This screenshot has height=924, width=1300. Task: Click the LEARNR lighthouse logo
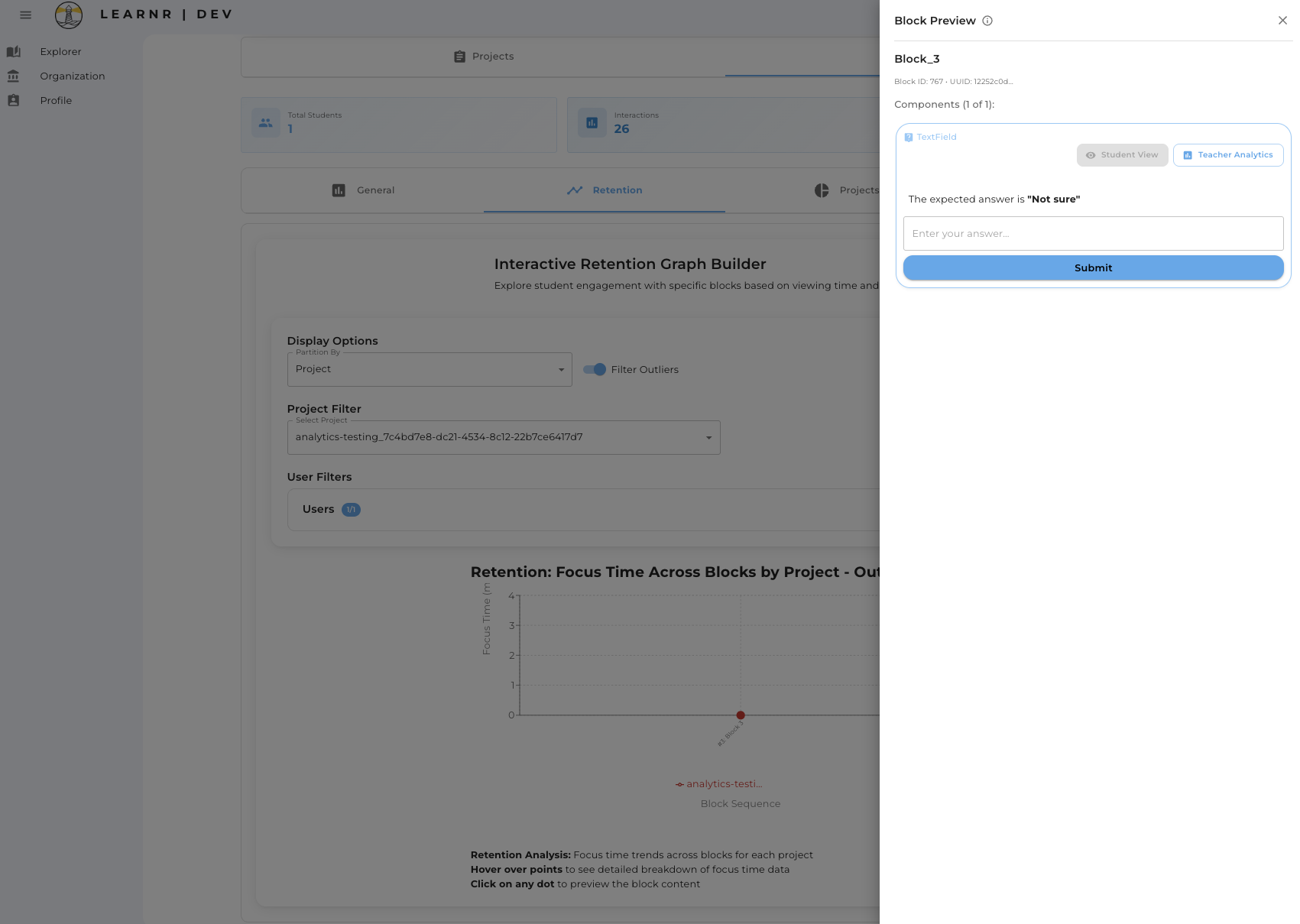69,14
